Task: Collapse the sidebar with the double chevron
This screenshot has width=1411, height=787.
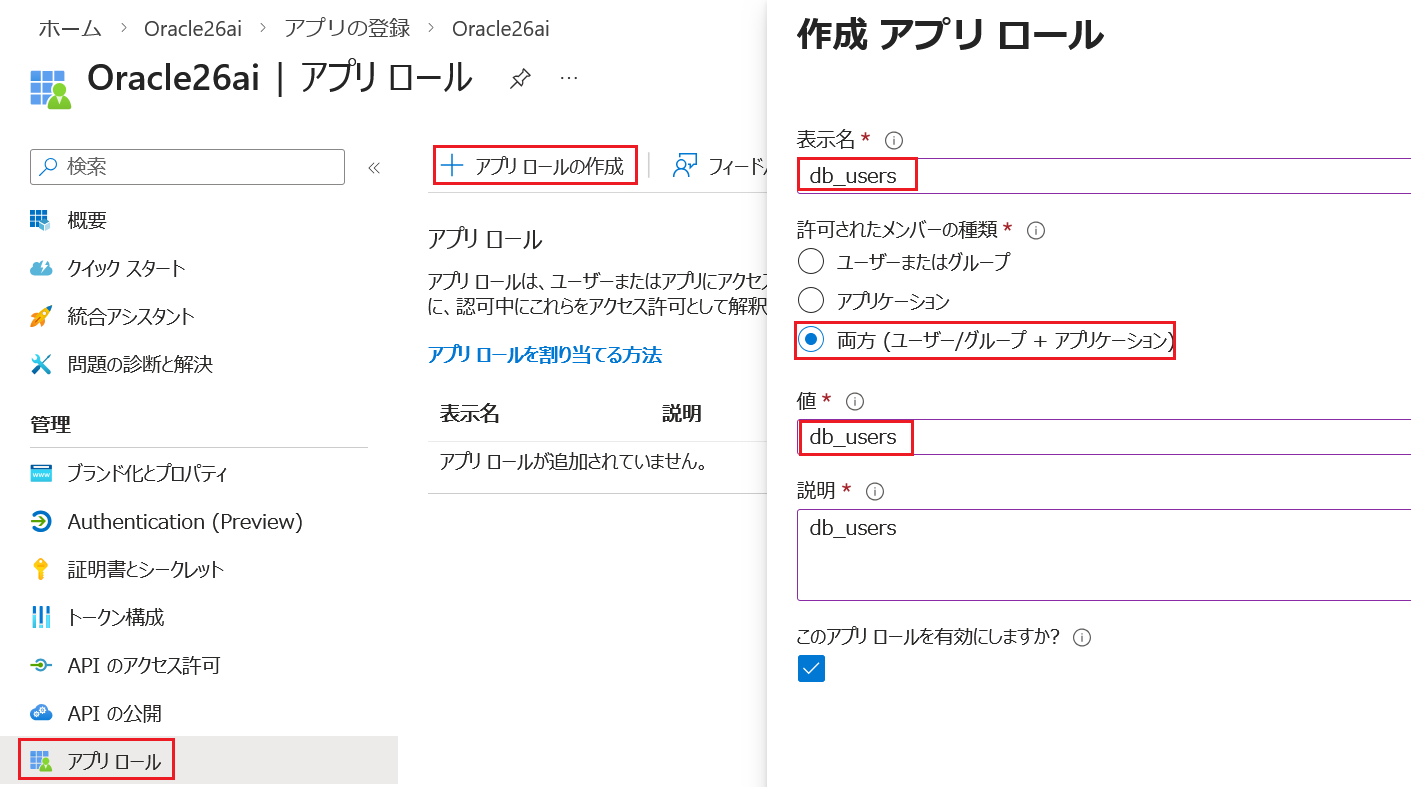Action: (374, 168)
